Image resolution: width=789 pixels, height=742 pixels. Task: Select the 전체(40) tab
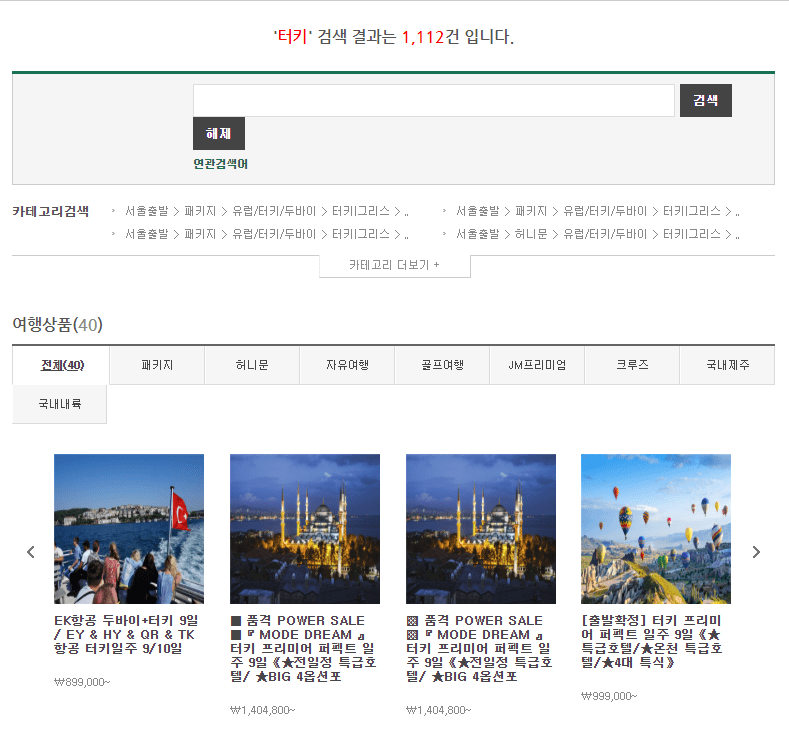61,365
